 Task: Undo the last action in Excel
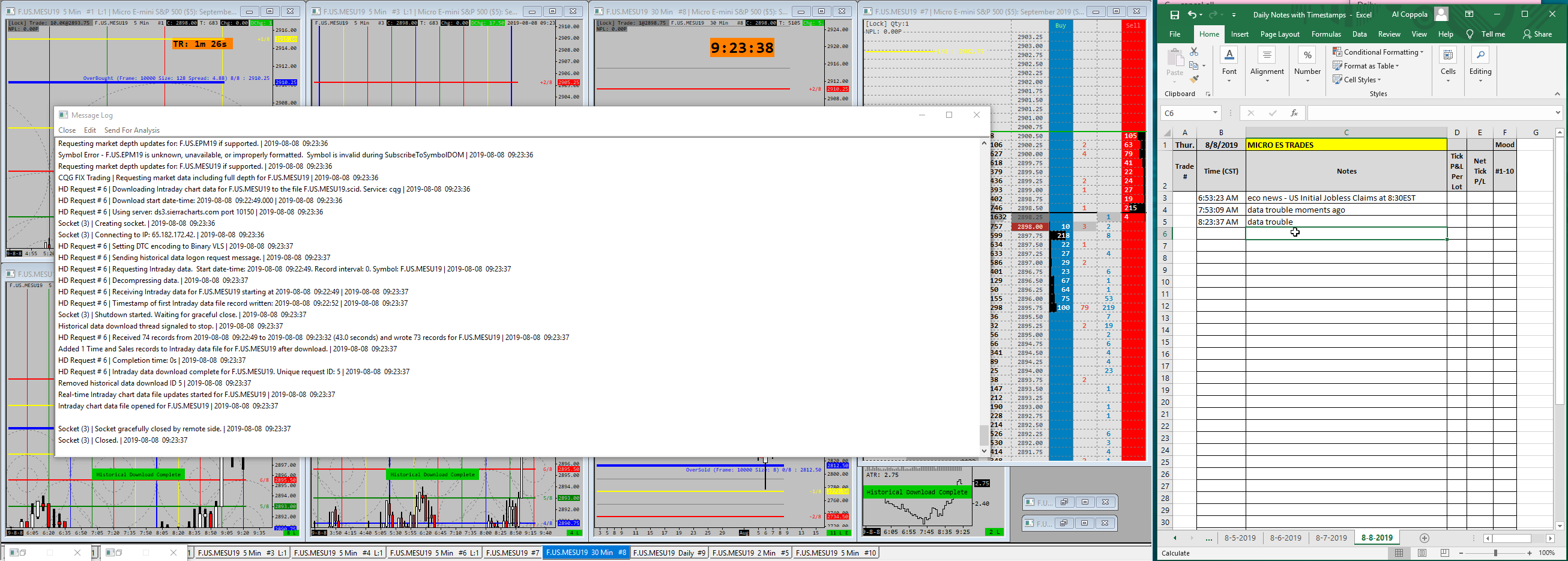click(1192, 14)
